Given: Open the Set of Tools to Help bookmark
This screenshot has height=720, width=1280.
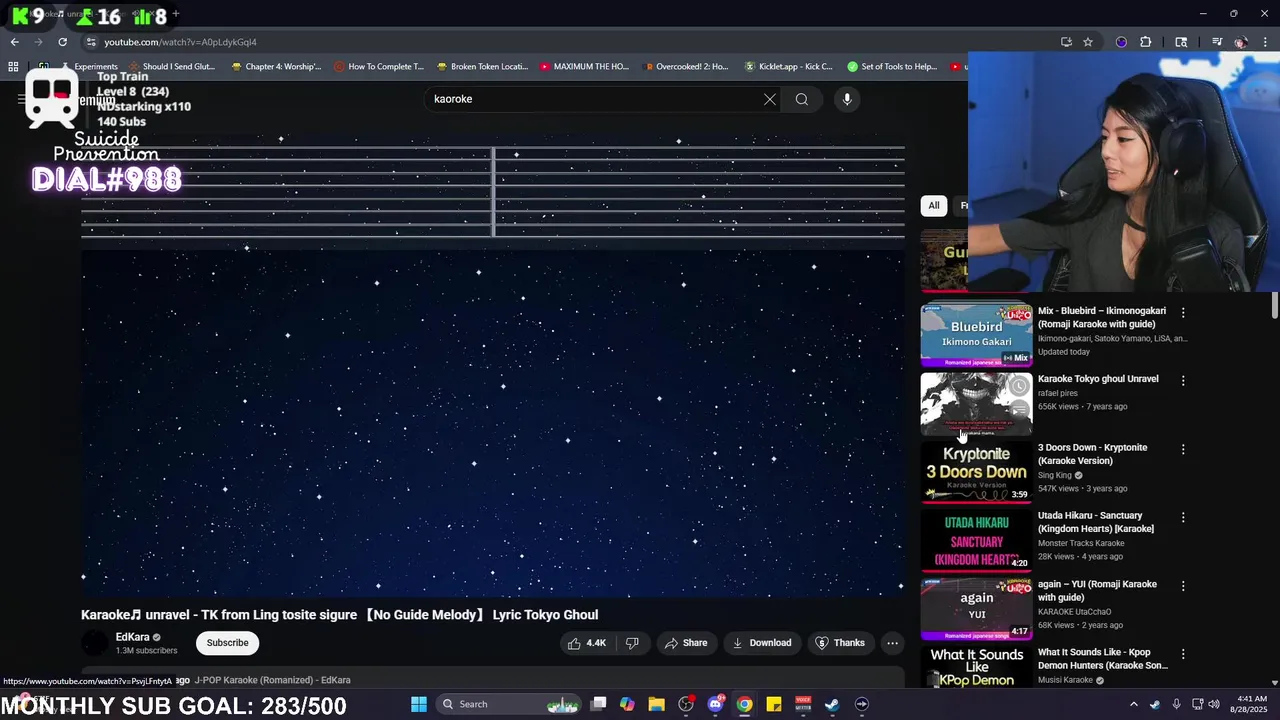Looking at the screenshot, I should click(892, 67).
